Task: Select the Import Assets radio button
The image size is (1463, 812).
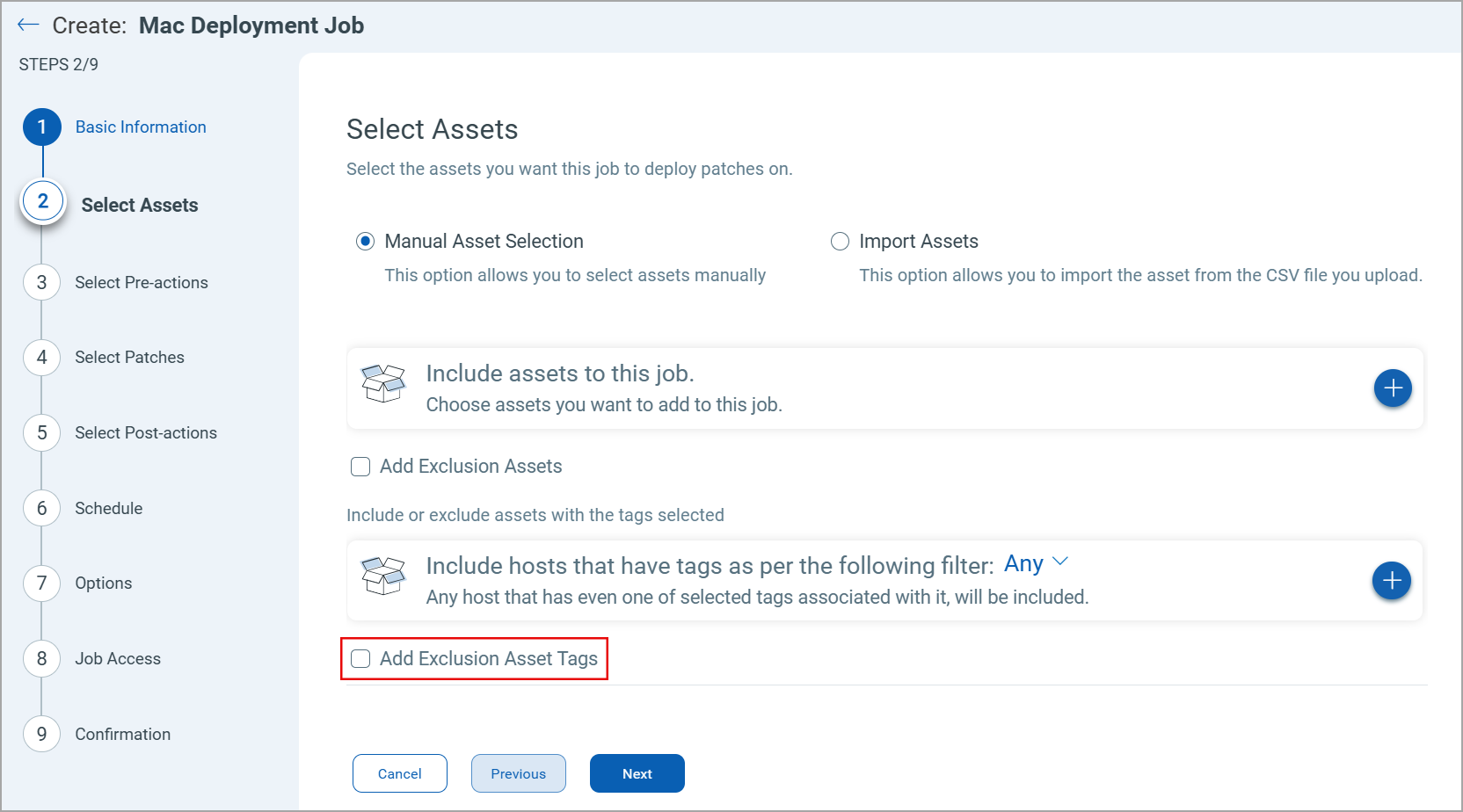Action: (x=840, y=241)
